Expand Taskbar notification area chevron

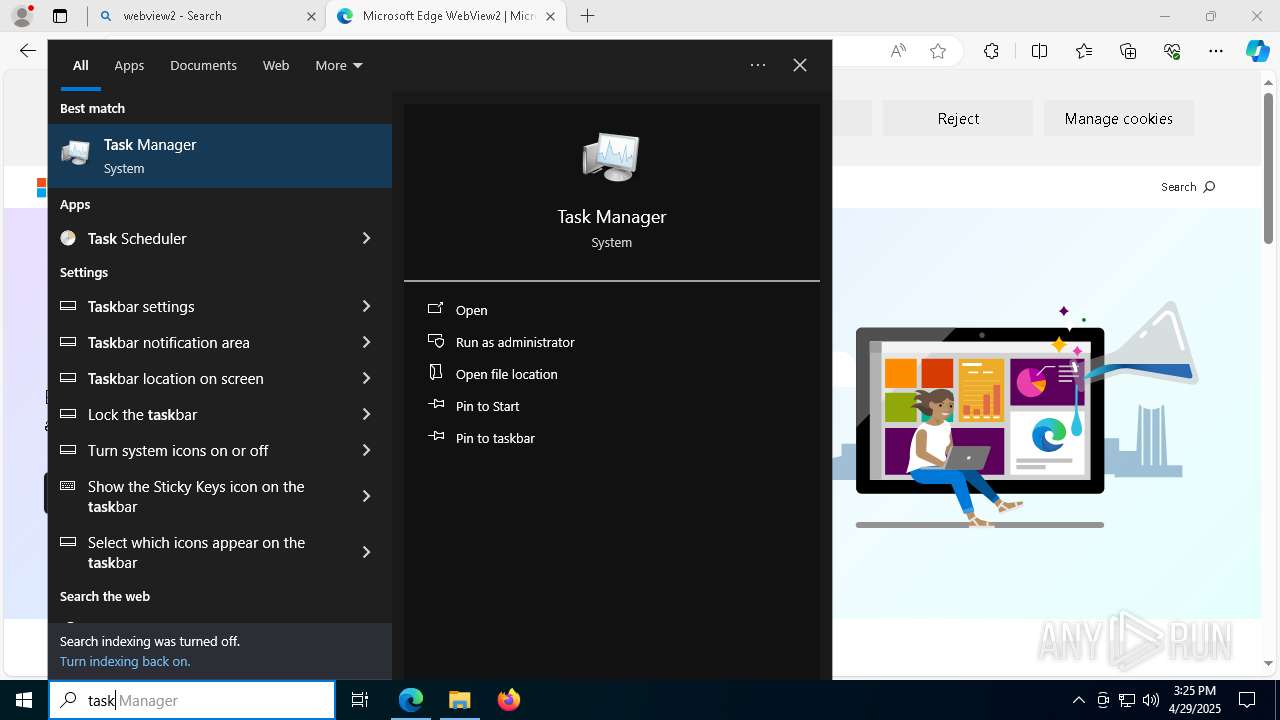point(366,342)
